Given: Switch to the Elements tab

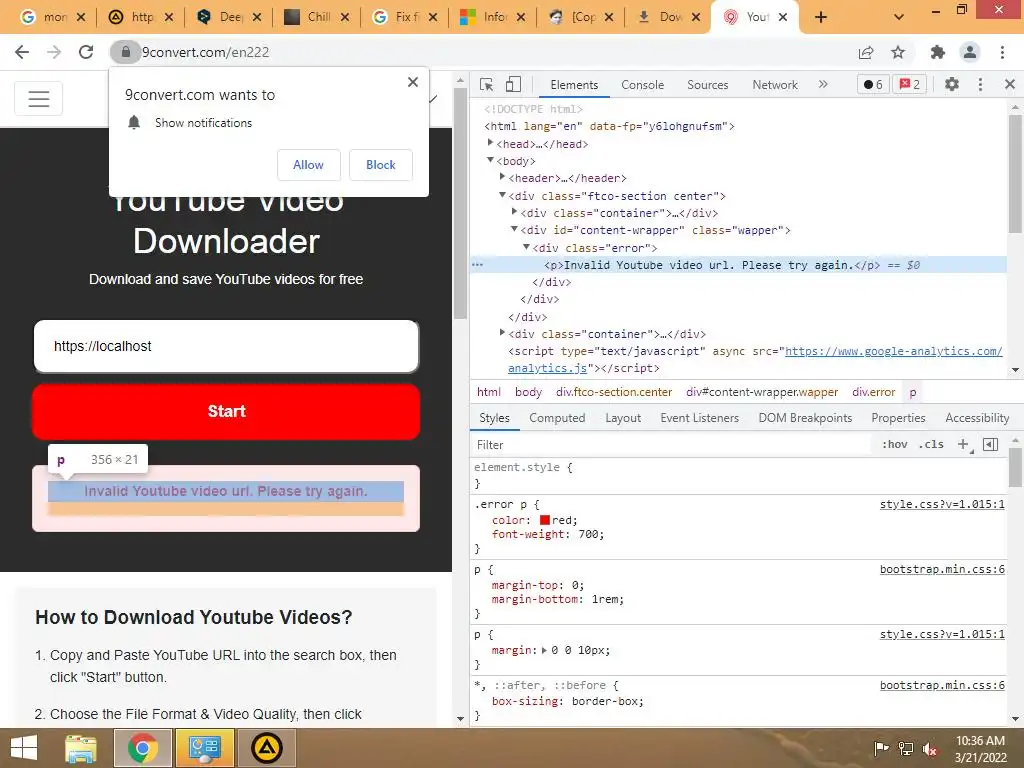Looking at the screenshot, I should click(574, 85).
